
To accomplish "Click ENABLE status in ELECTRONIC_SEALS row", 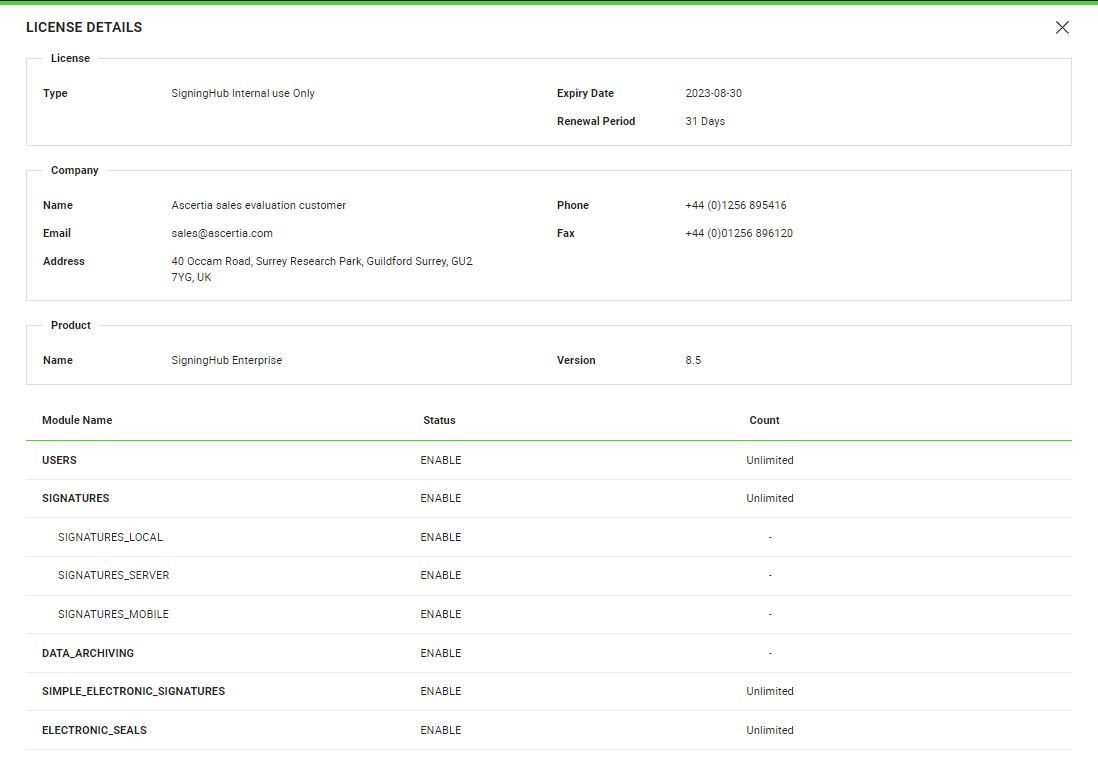I will click(440, 730).
